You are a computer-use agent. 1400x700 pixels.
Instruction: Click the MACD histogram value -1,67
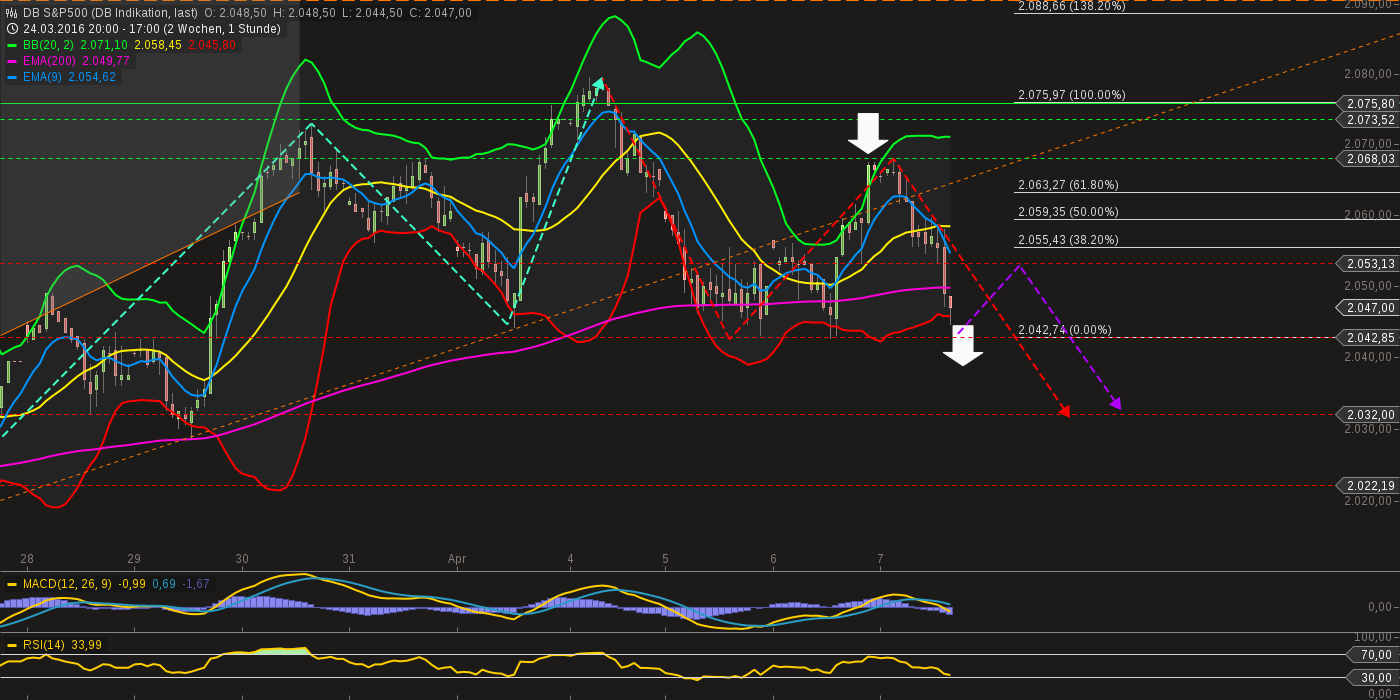pos(195,584)
